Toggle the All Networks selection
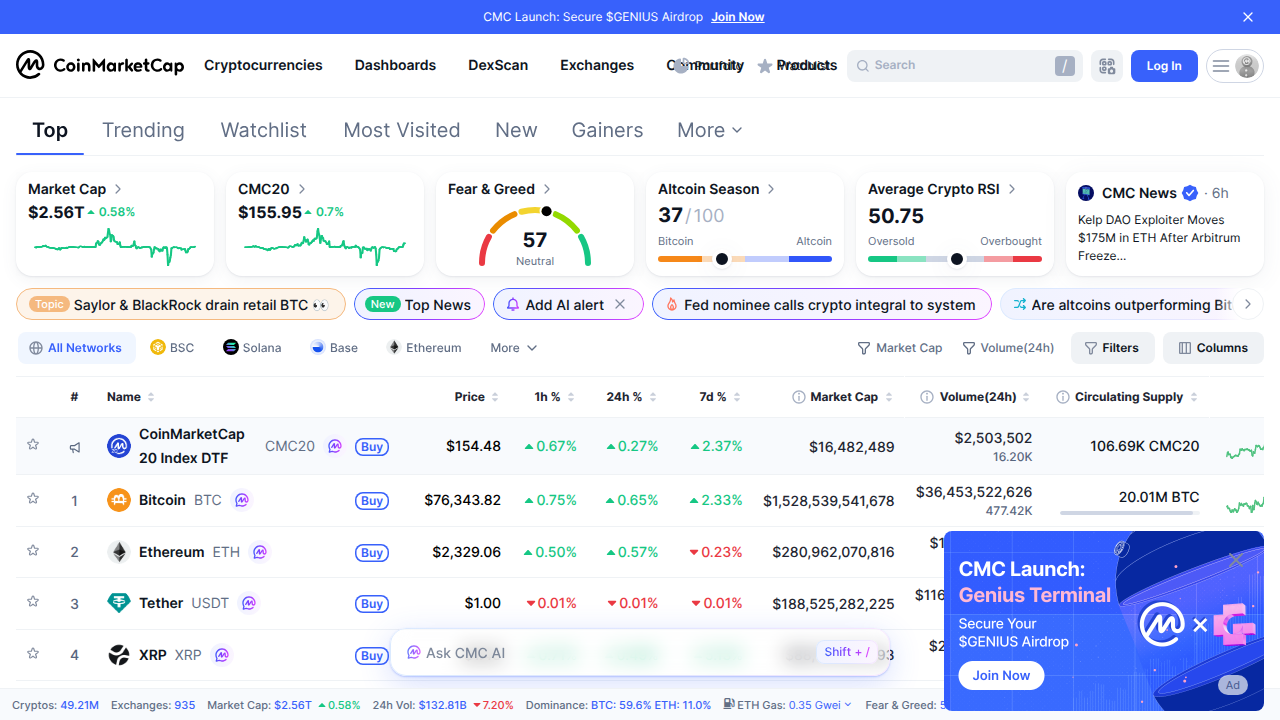The height and width of the screenshot is (720, 1280). [x=76, y=347]
